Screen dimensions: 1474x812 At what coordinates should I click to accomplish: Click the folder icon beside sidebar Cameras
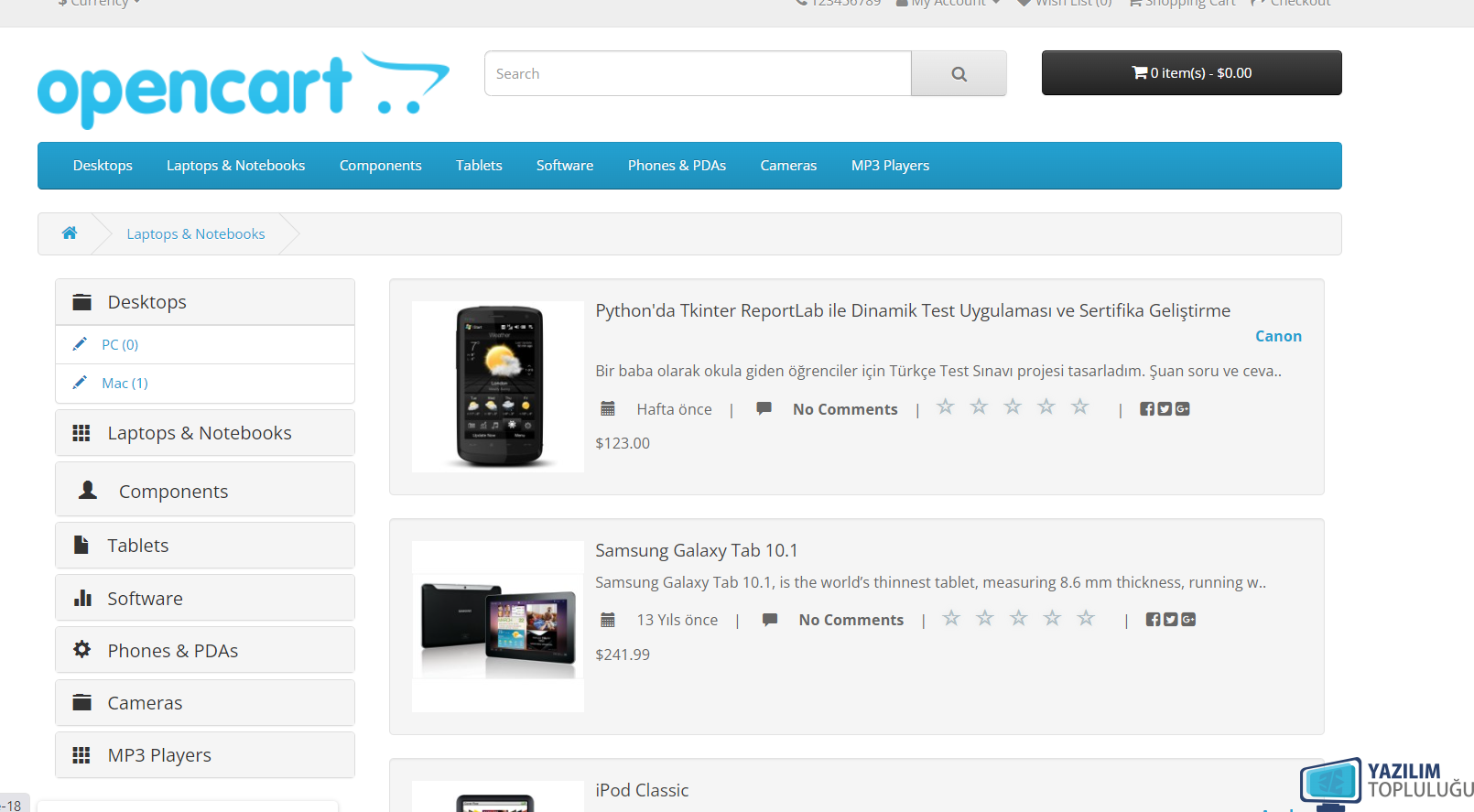tap(82, 702)
